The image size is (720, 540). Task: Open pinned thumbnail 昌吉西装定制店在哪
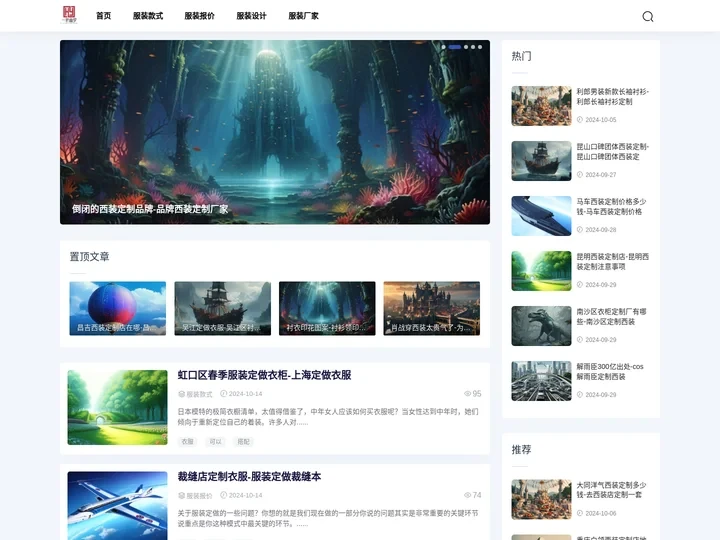118,308
